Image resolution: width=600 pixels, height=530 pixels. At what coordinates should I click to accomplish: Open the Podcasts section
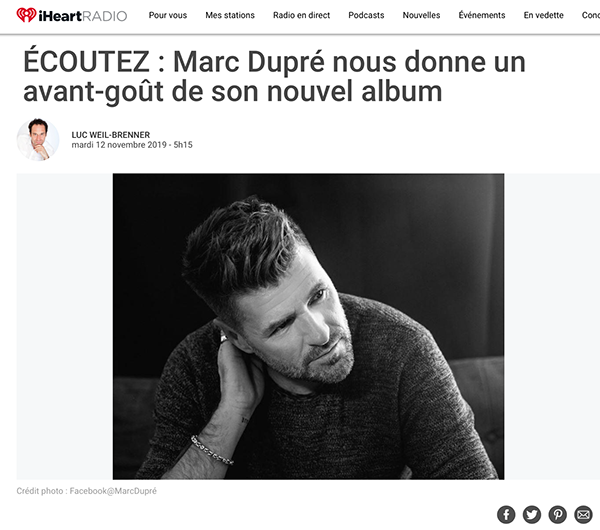[366, 15]
